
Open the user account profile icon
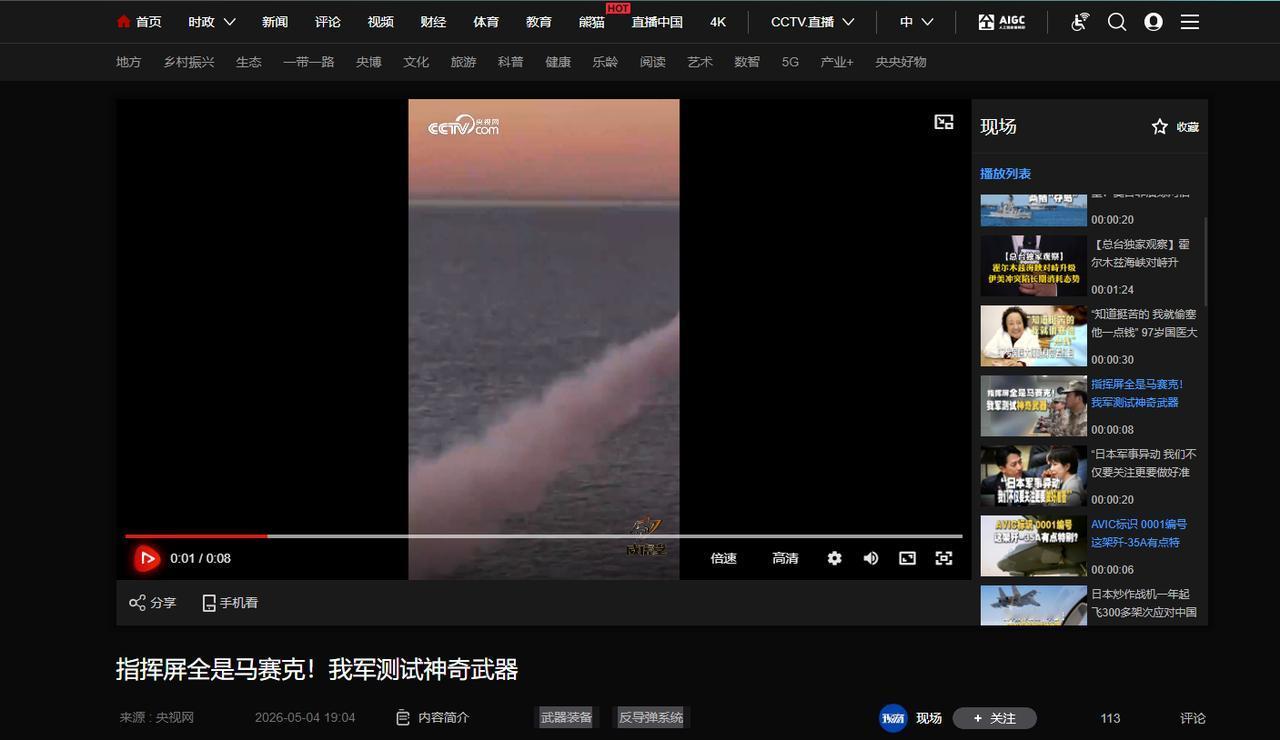(x=1153, y=22)
